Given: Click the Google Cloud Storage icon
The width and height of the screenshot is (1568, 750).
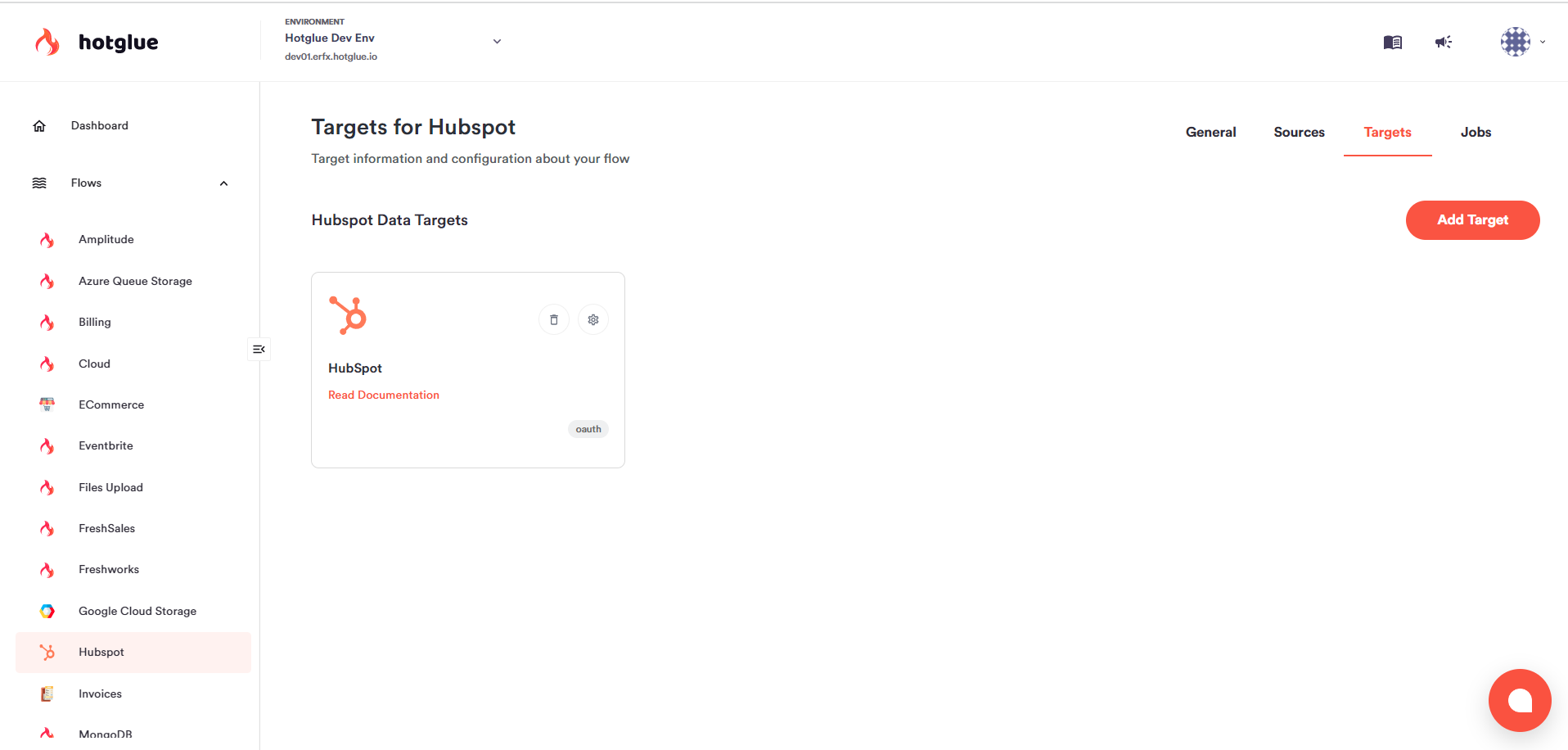Looking at the screenshot, I should [47, 612].
